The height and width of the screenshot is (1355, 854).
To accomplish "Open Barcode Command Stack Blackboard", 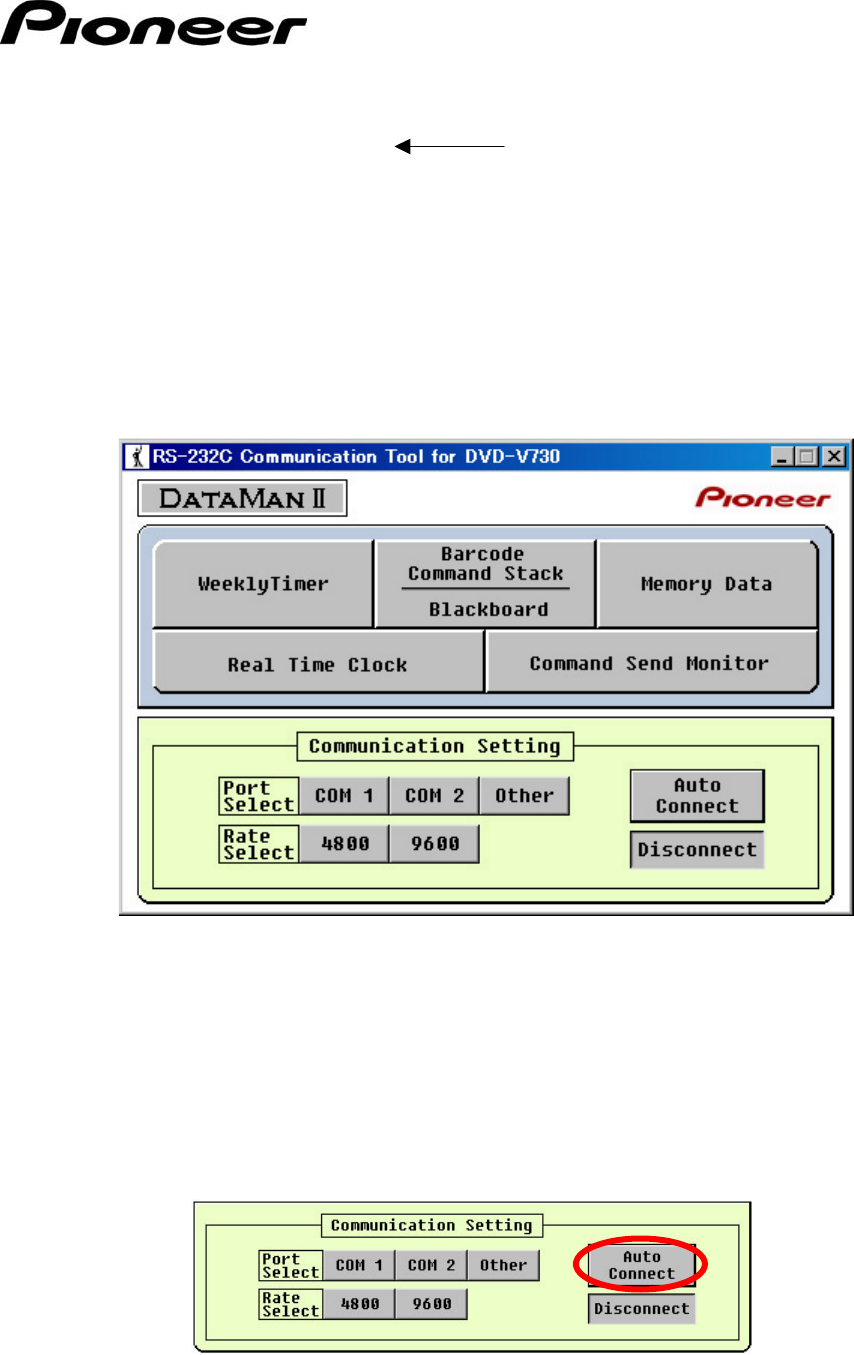I will (x=485, y=584).
